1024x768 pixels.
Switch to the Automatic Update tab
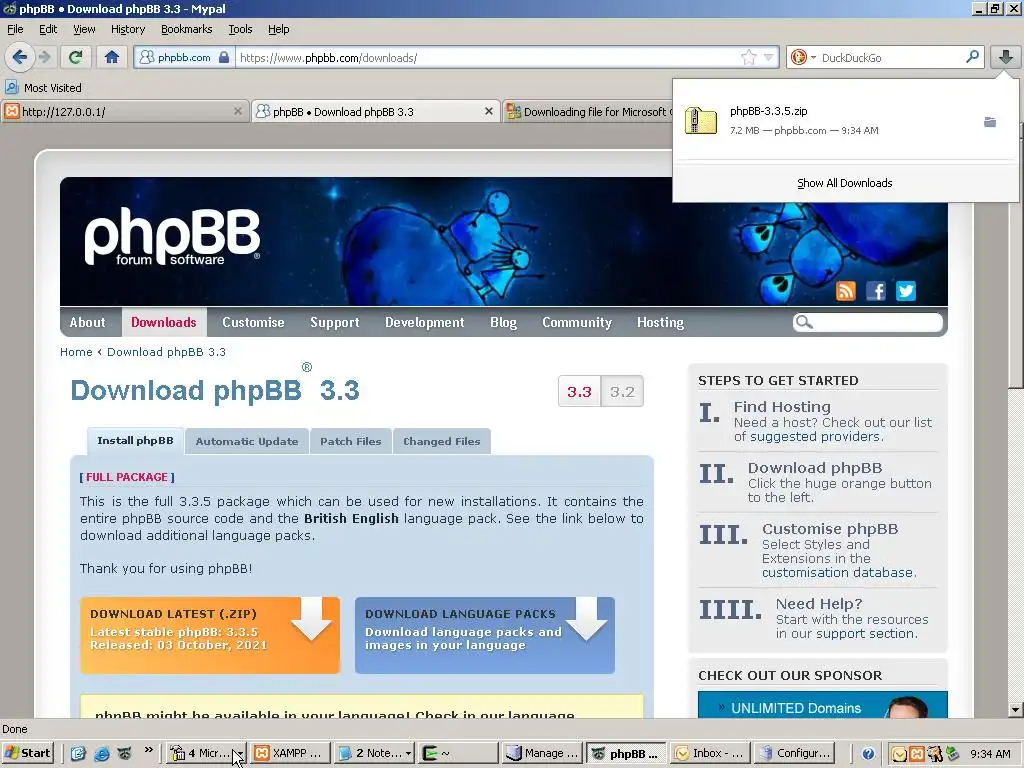tap(247, 441)
